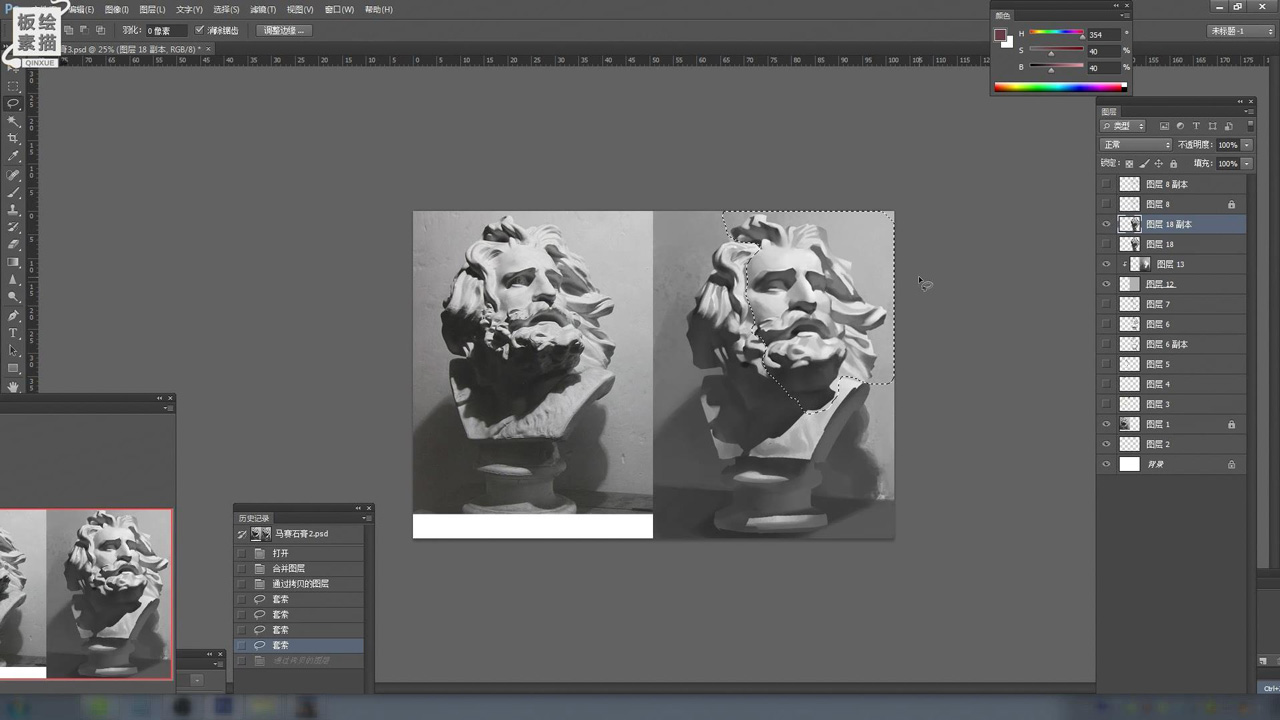Click the foreground color swatch in Color panel
This screenshot has height=720, width=1280.
[1000, 35]
